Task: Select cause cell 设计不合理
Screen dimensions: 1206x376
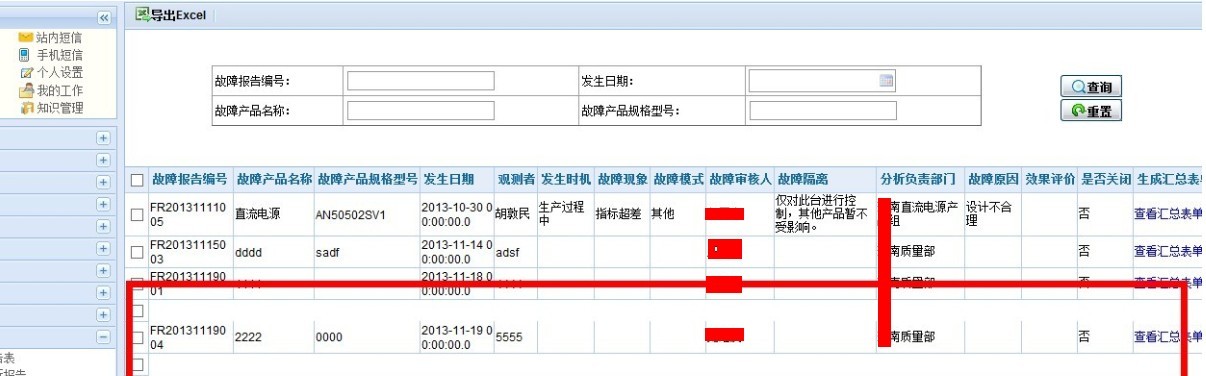Action: (x=991, y=213)
